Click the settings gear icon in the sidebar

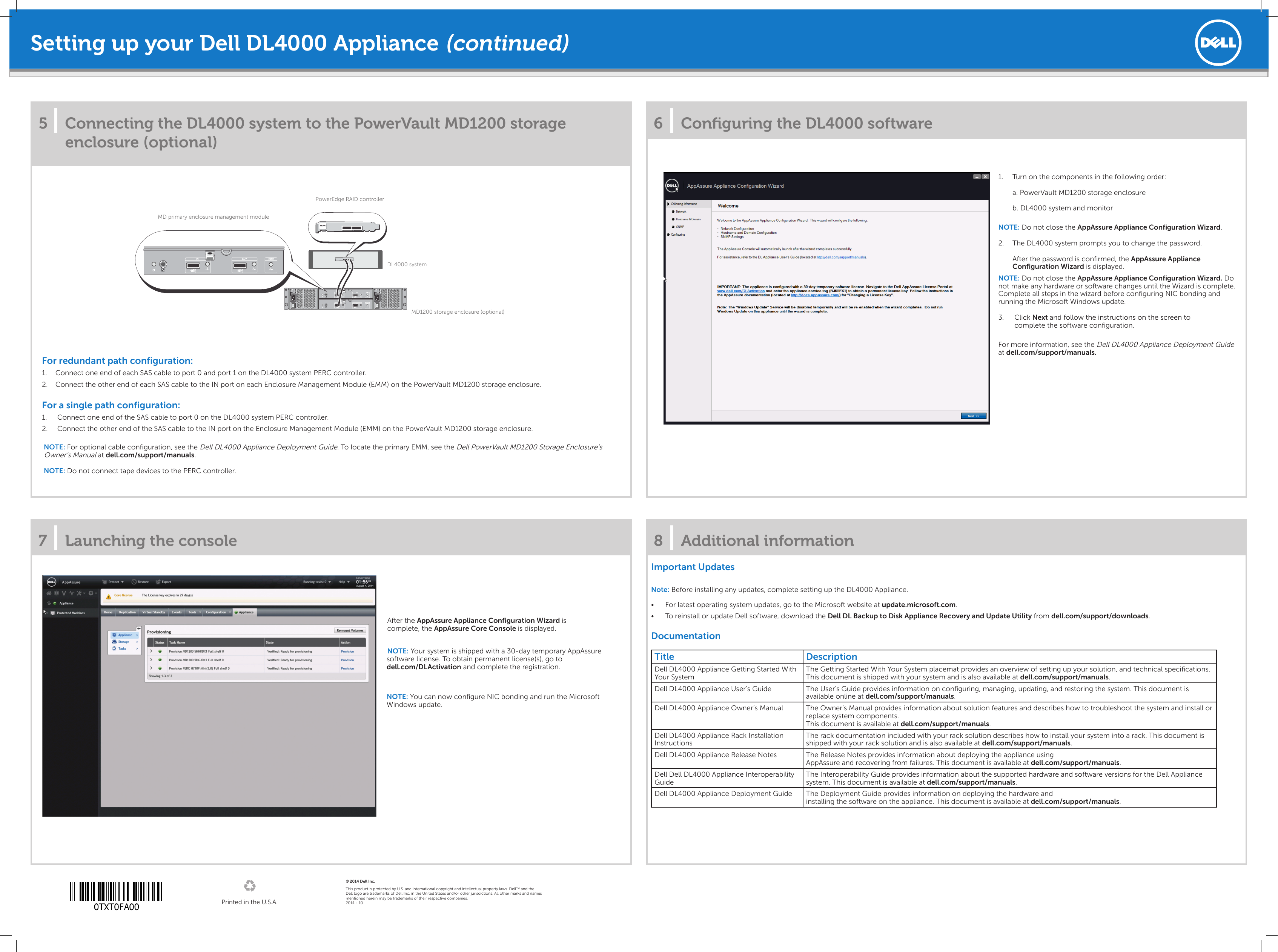coord(91,593)
